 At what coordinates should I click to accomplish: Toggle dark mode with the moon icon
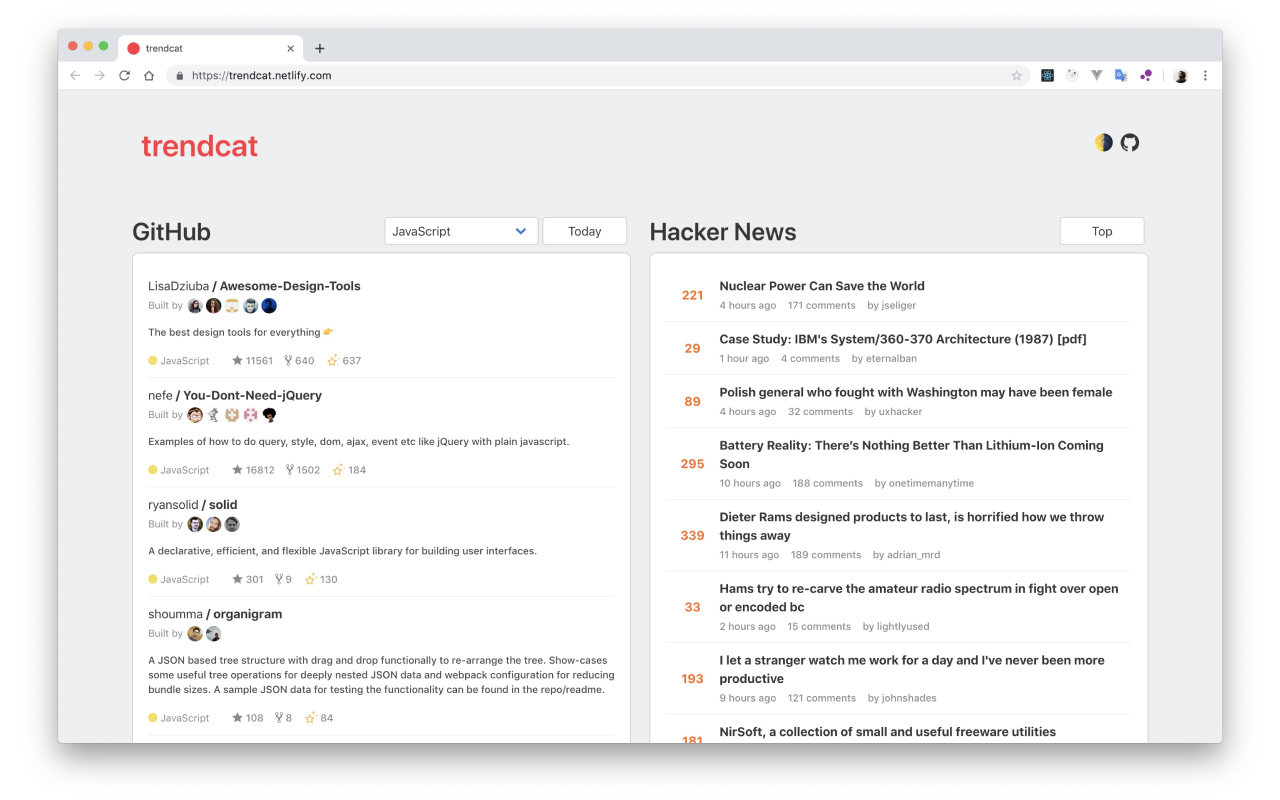(x=1103, y=142)
